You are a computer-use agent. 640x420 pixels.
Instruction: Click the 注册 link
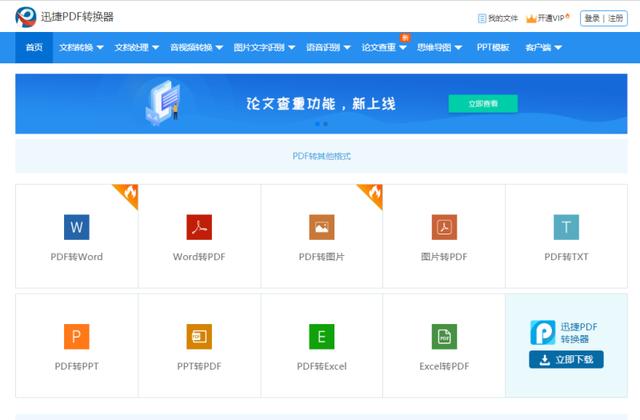[x=616, y=18]
